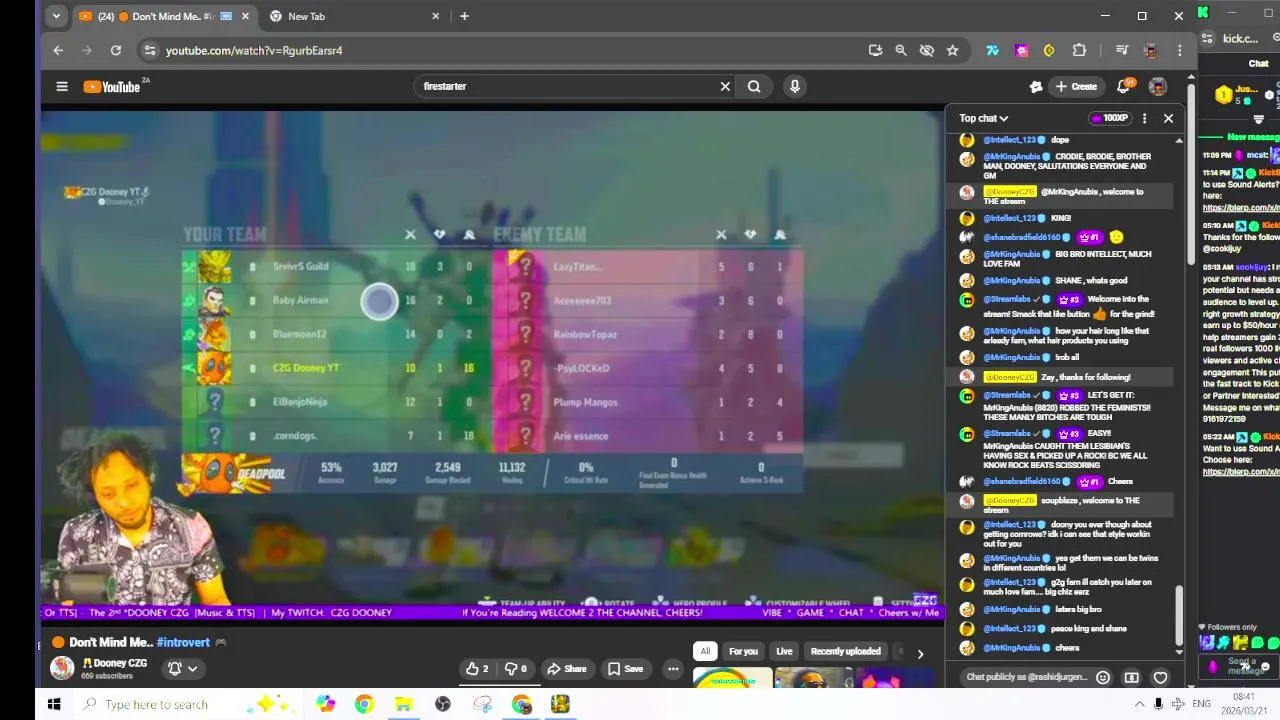Click the chat message input field
1280x720 pixels.
point(1027,677)
